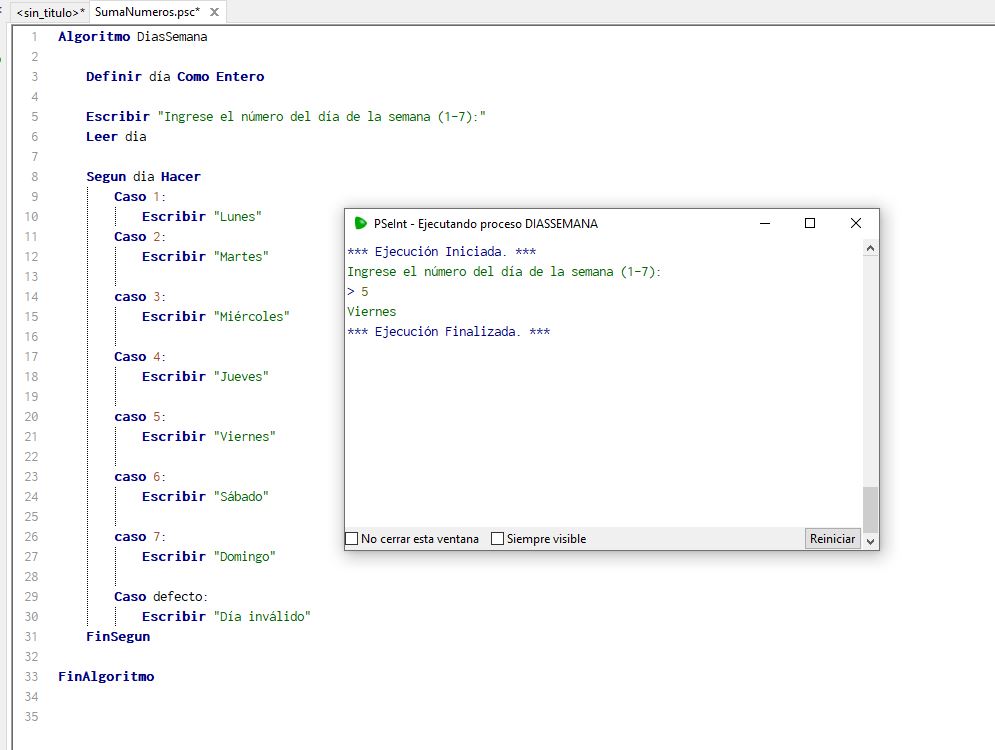This screenshot has width=995, height=750.
Task: Click the 'Leer dia' line
Action: pyautogui.click(x=116, y=136)
